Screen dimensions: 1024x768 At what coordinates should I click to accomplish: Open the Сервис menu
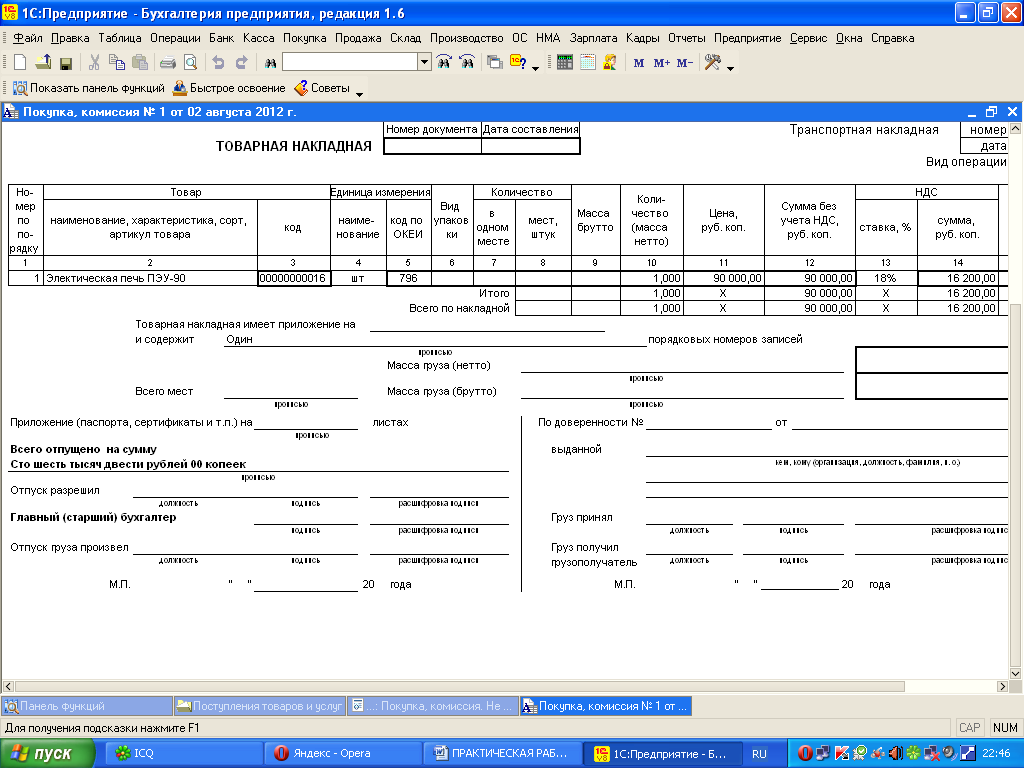click(x=808, y=38)
